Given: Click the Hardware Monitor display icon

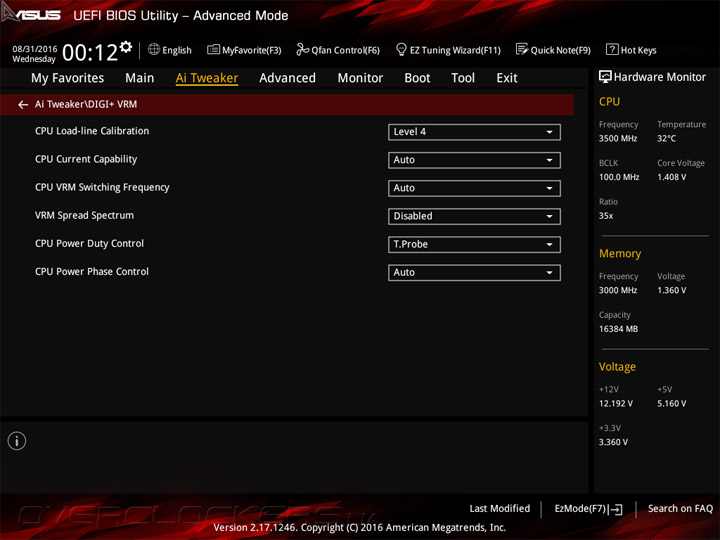Looking at the screenshot, I should click(605, 77).
